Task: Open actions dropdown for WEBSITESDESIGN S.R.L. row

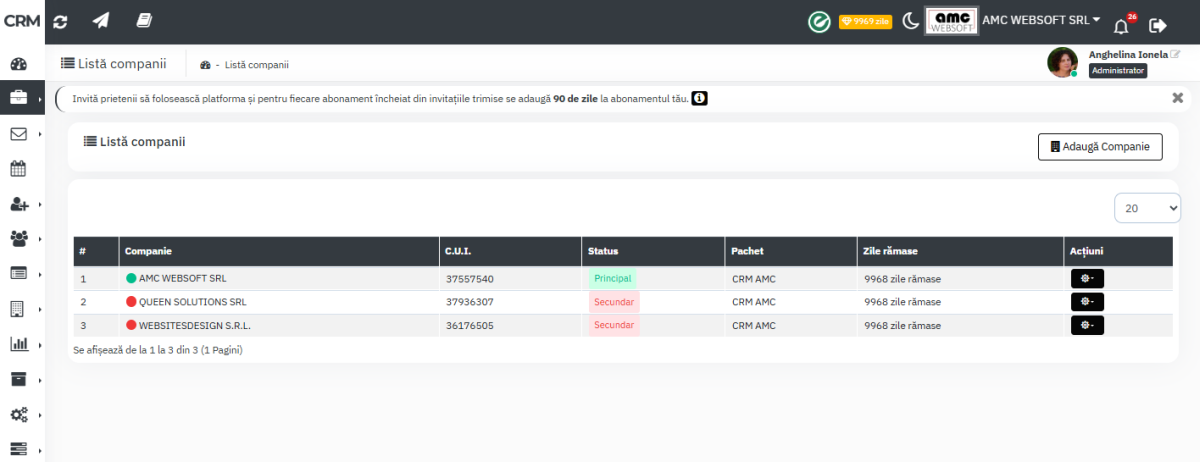Action: [1087, 325]
